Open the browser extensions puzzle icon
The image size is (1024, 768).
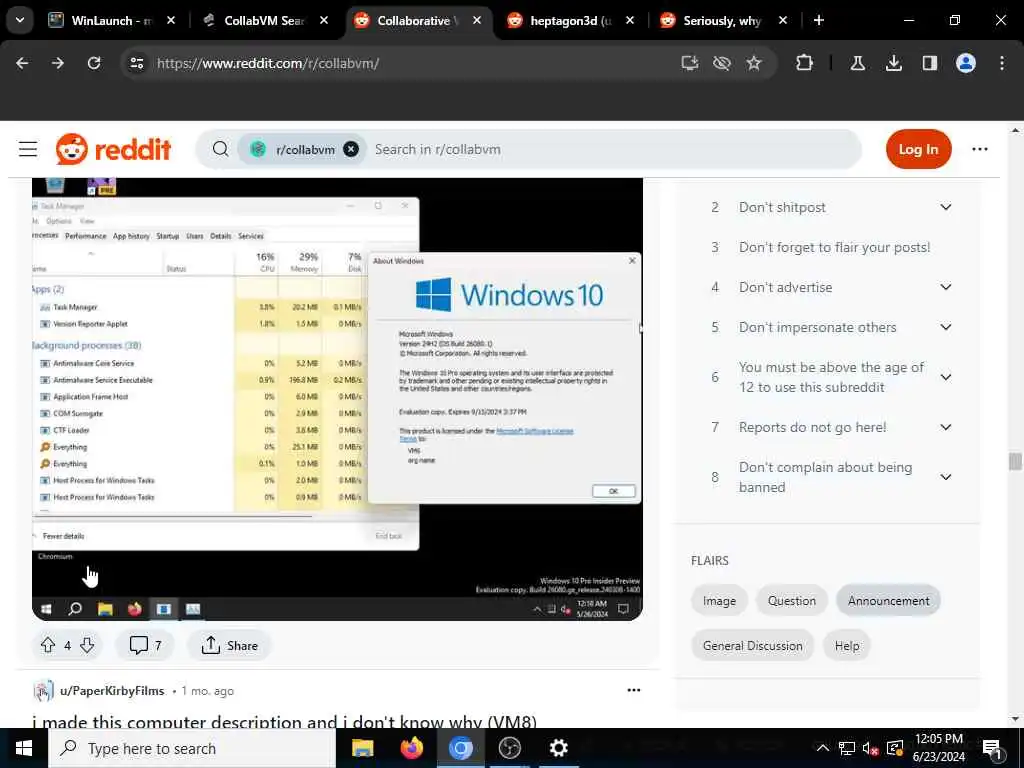pos(805,63)
